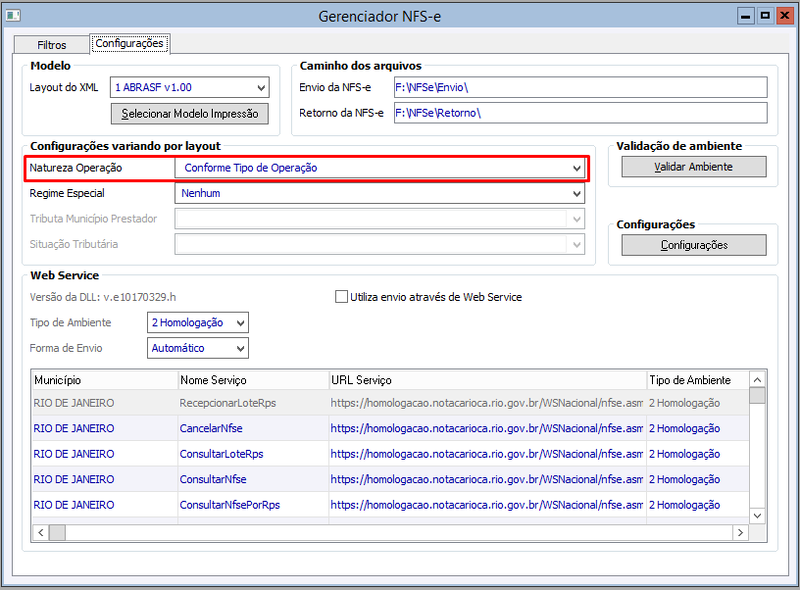Click the URL cell of the CancelarNfse row
Screen dimensions: 800x590
coord(487,428)
